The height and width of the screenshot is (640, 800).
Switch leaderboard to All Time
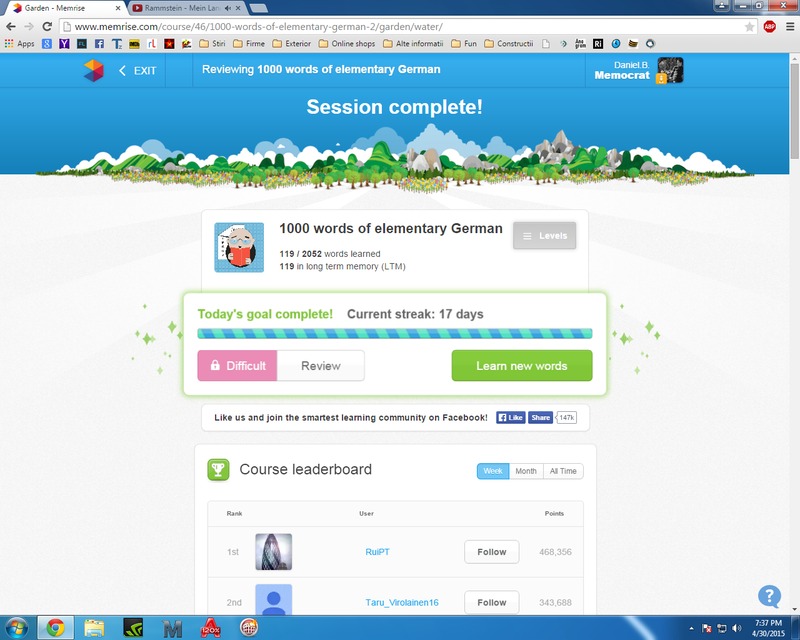pos(563,471)
